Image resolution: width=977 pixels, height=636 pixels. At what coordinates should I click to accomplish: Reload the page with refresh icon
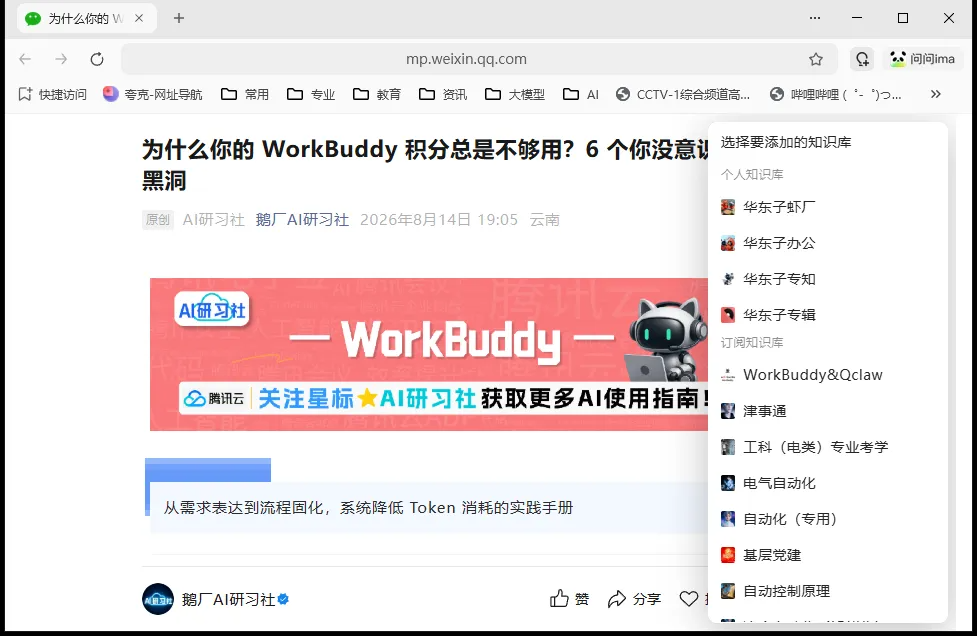click(x=97, y=59)
